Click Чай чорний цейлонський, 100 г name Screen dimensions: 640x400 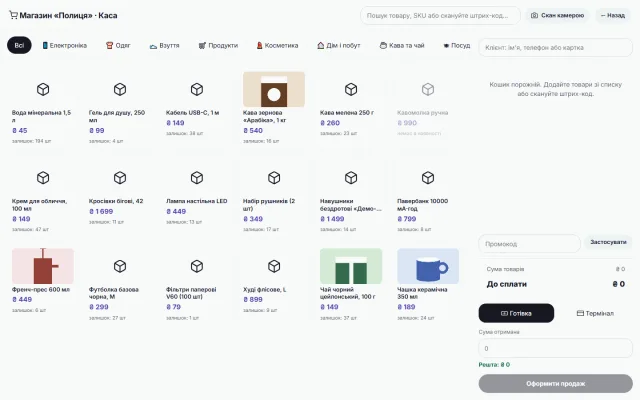tap(348, 293)
